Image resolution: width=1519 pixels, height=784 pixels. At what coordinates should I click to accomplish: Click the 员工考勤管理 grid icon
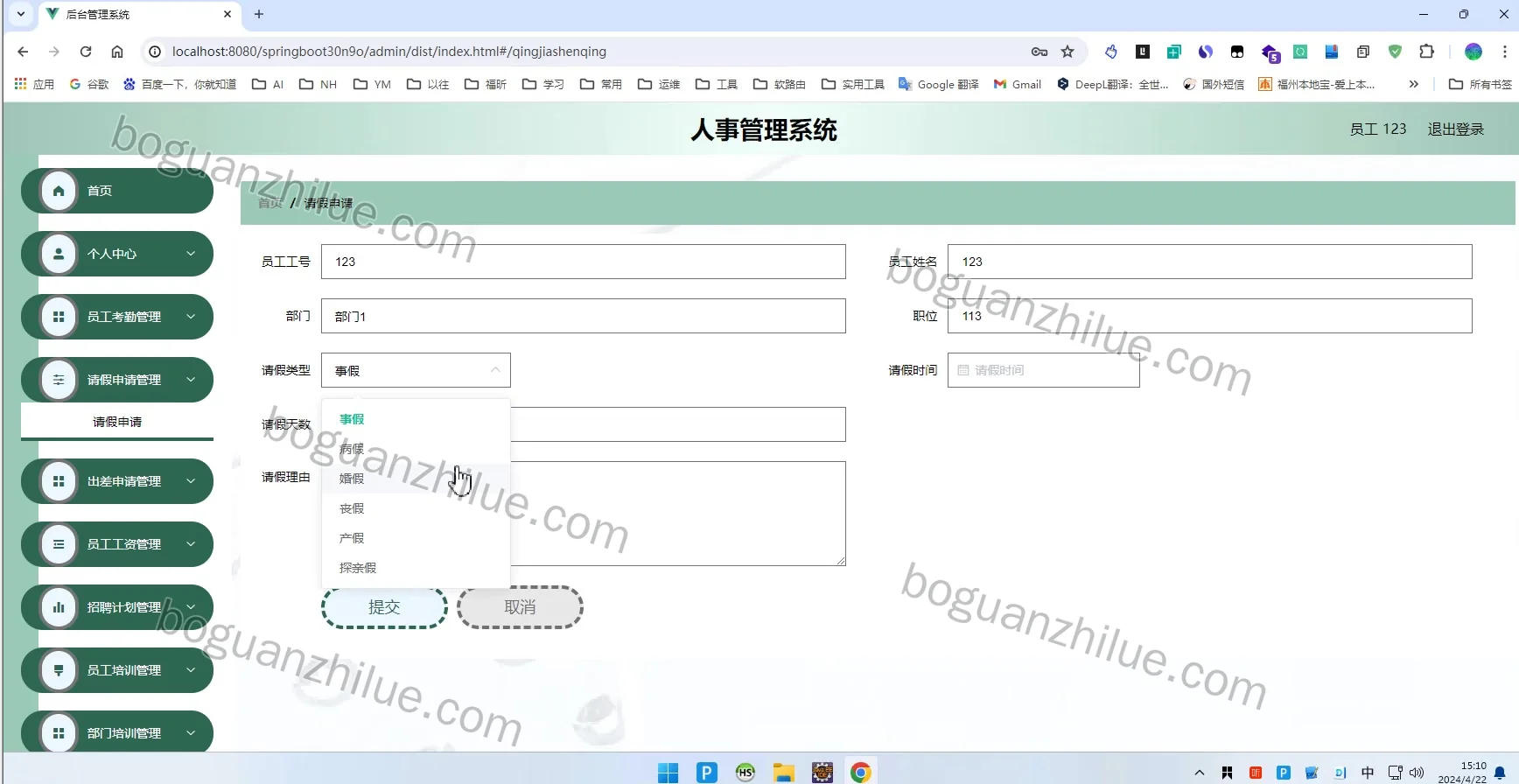point(59,317)
